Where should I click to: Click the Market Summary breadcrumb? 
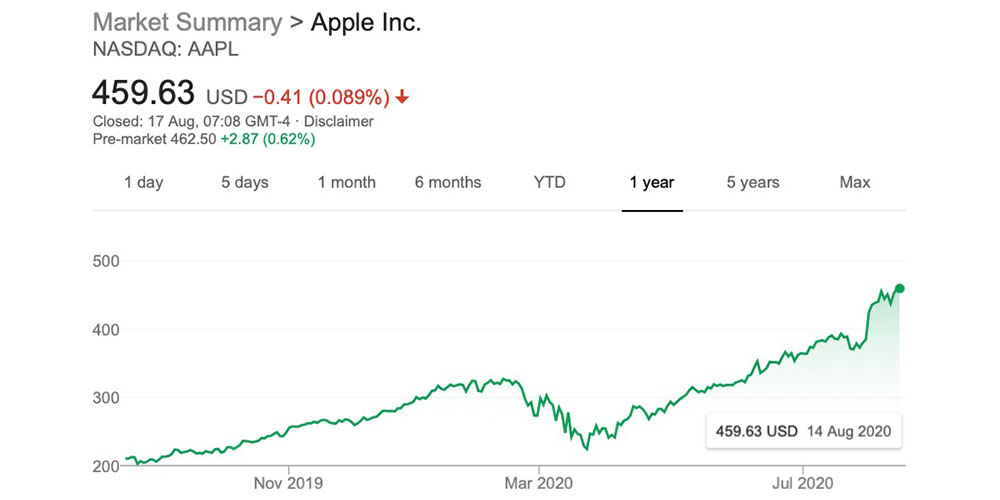(187, 23)
